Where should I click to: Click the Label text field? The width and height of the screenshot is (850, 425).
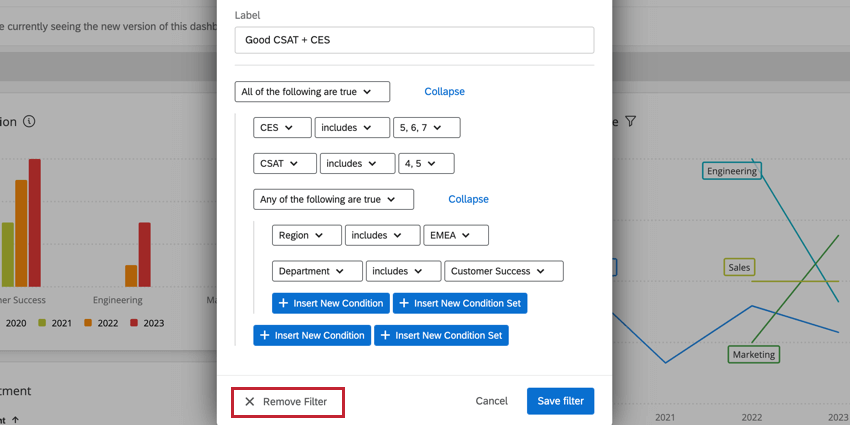click(x=414, y=40)
